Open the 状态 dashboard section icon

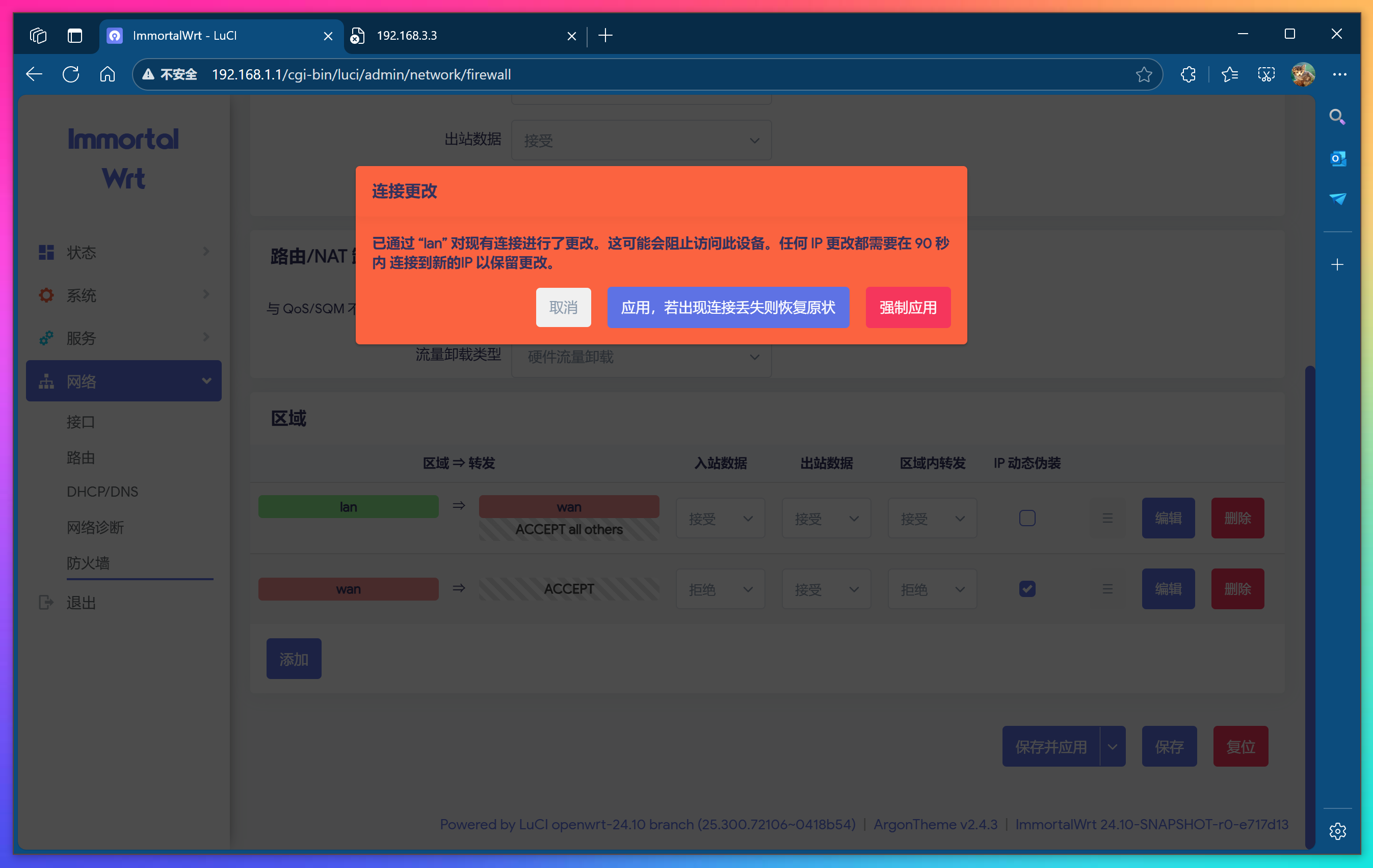pyautogui.click(x=46, y=253)
